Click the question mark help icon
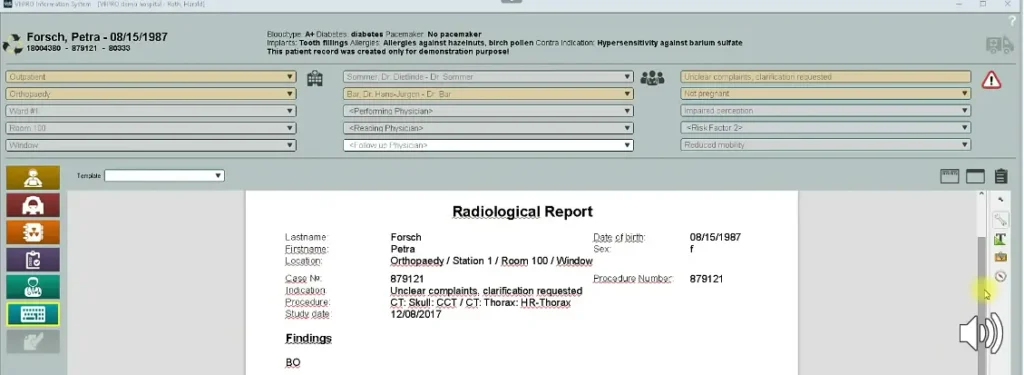 pyautogui.click(x=1013, y=22)
